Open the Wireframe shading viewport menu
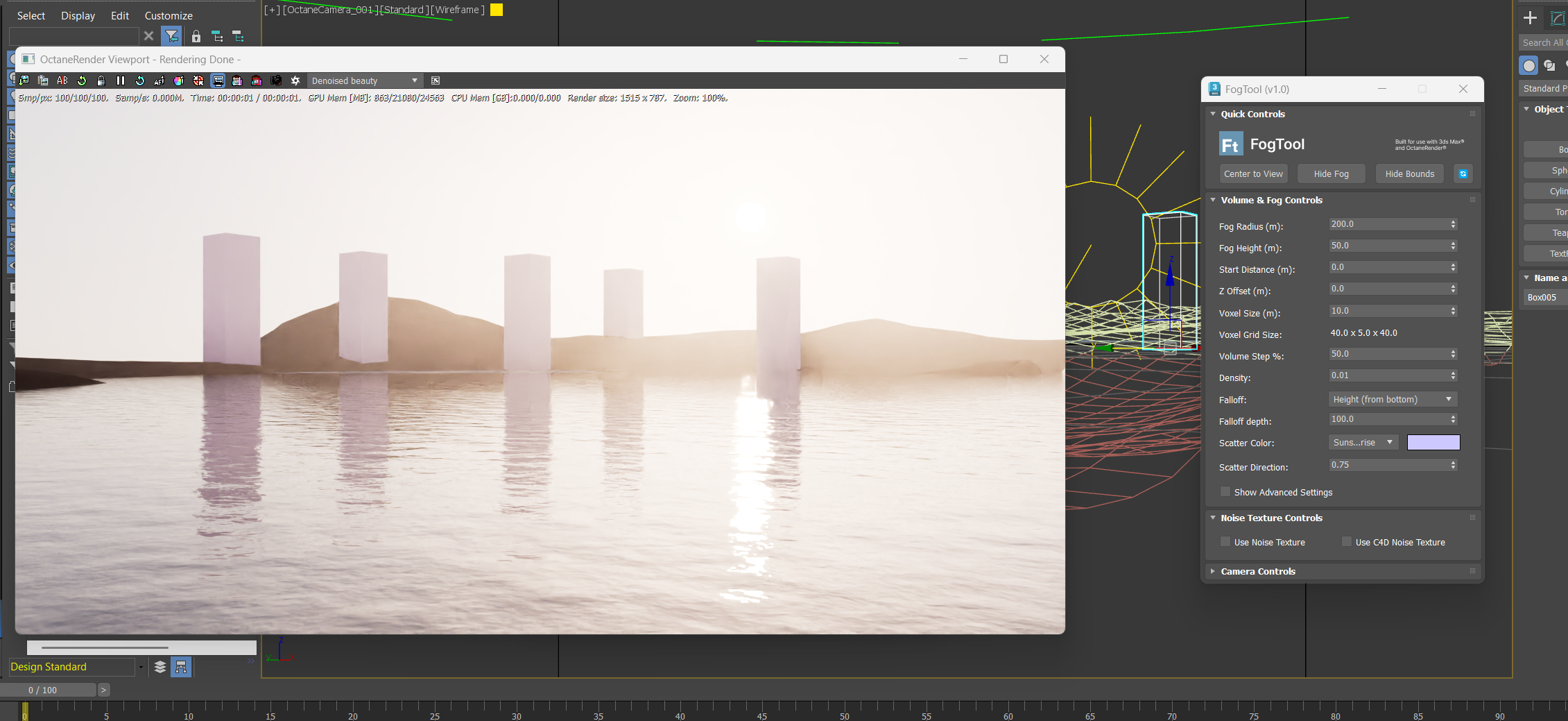 click(457, 10)
